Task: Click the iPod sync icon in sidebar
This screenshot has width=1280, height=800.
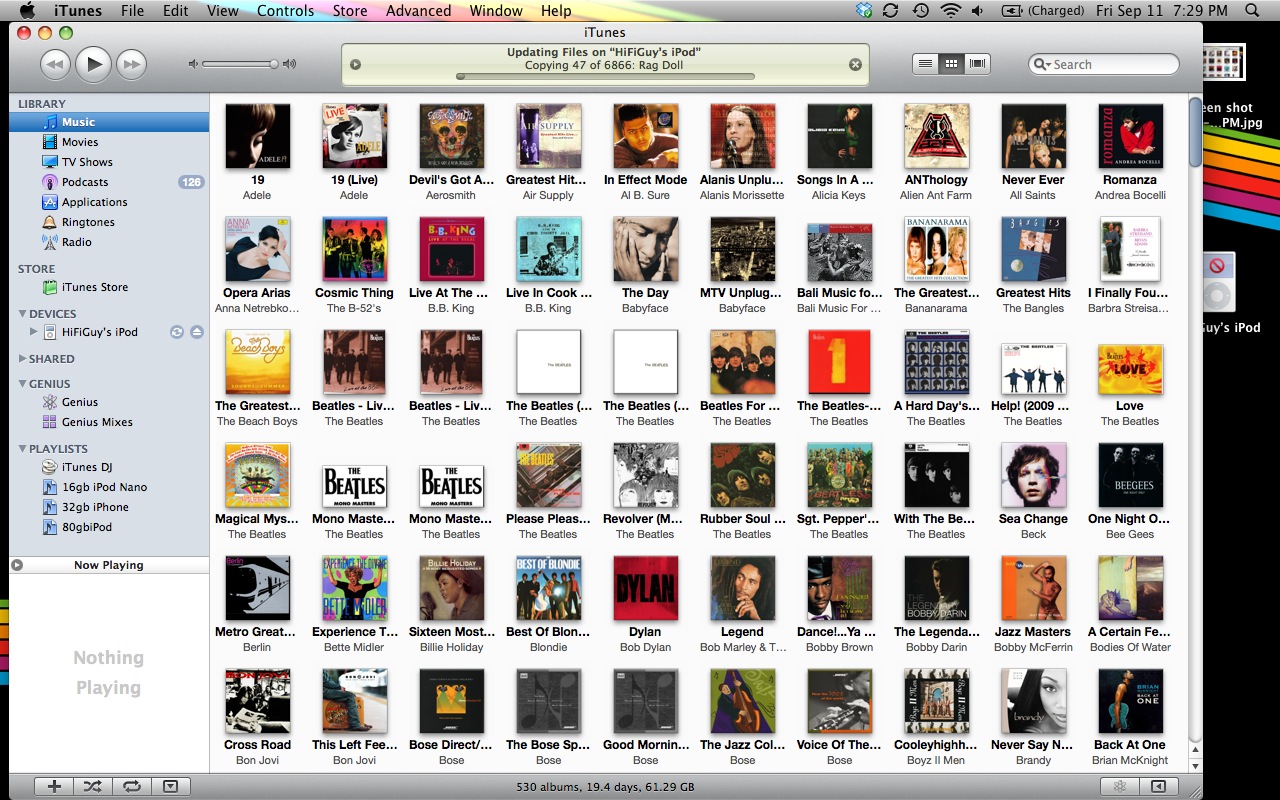Action: 177,332
